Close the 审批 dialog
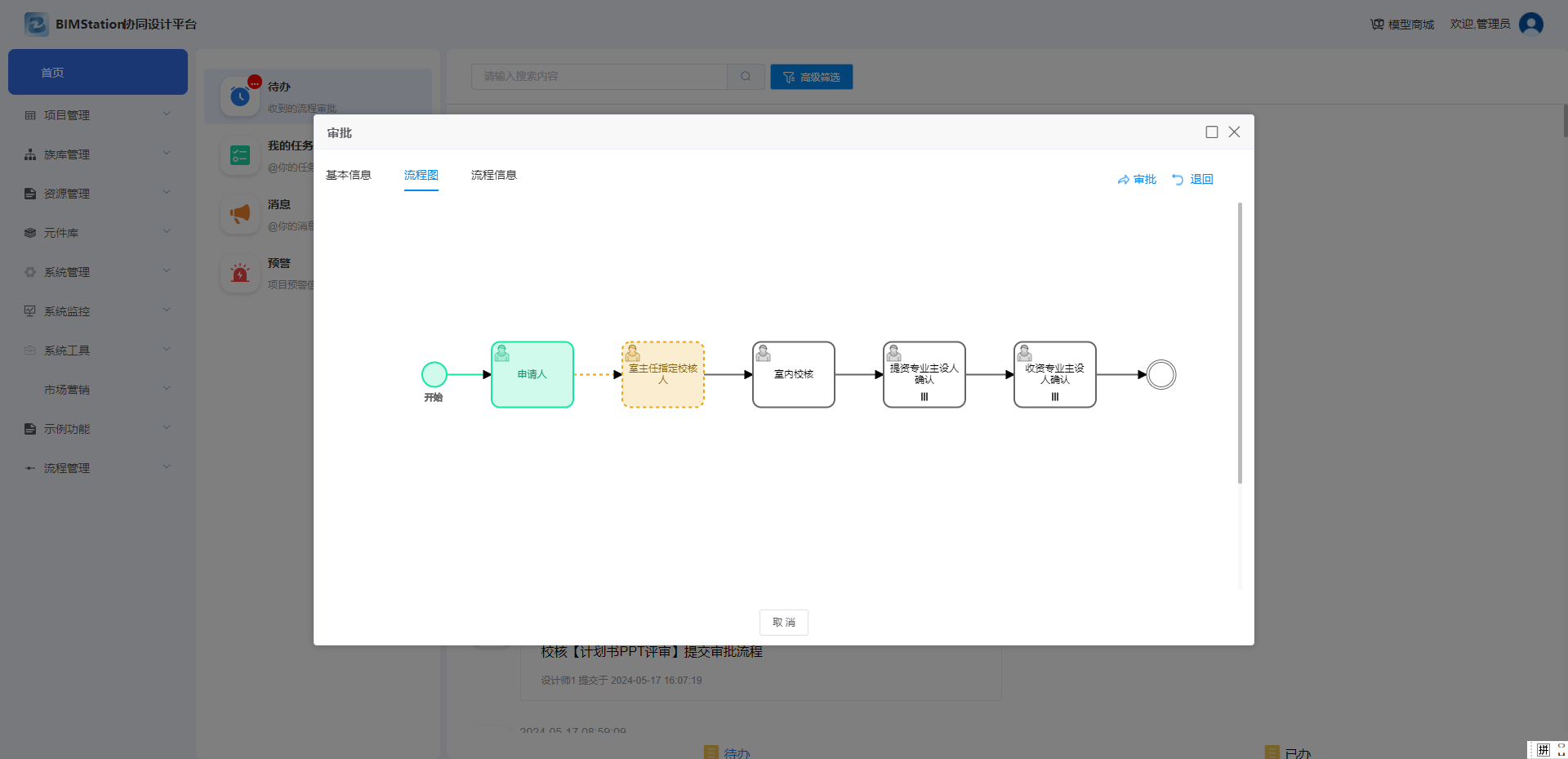Screen dimensions: 1568x759 1234,132
